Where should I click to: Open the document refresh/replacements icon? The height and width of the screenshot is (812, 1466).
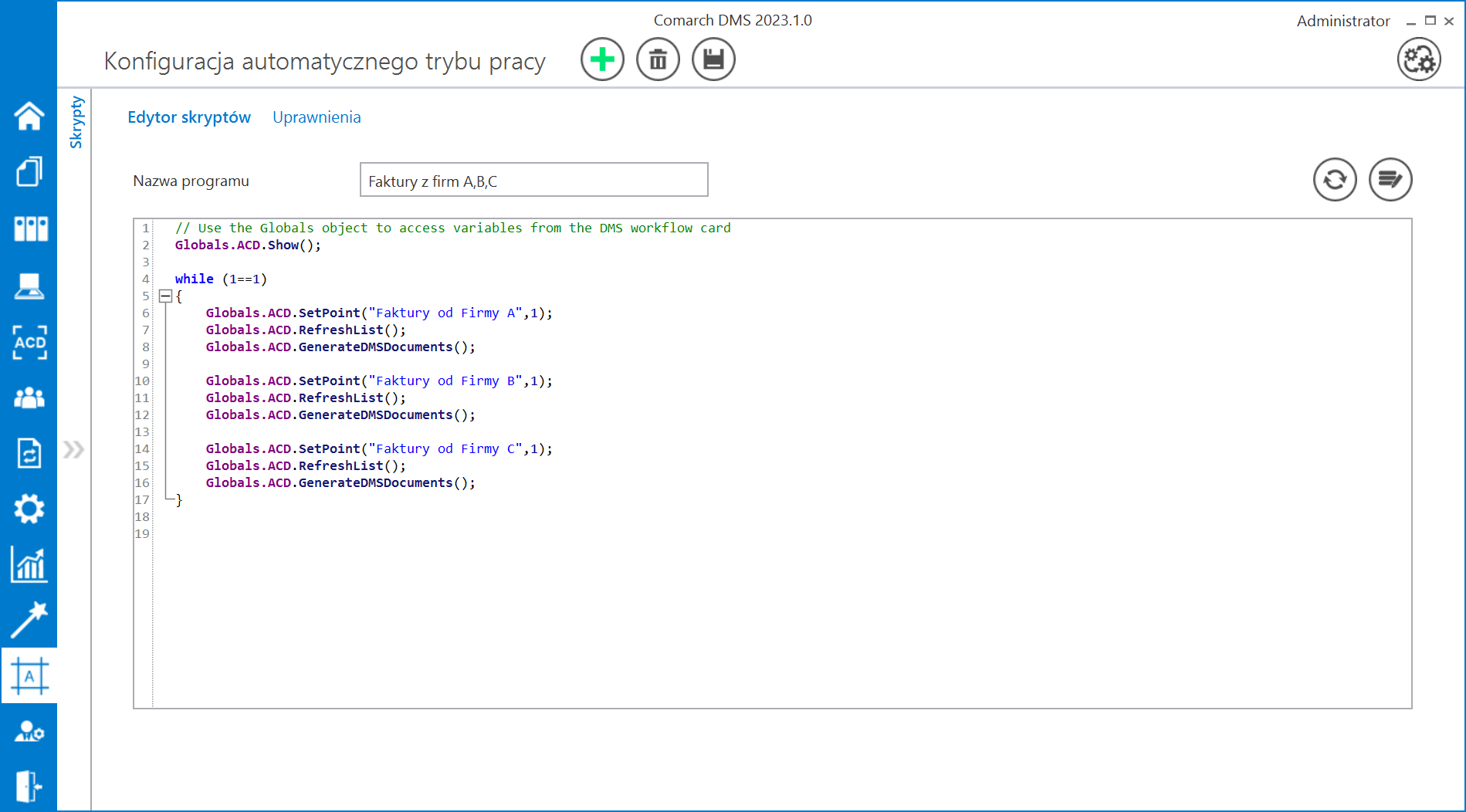[29, 453]
